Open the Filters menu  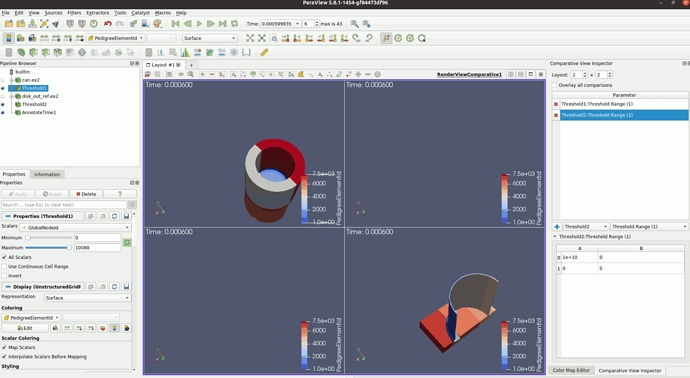tap(74, 13)
